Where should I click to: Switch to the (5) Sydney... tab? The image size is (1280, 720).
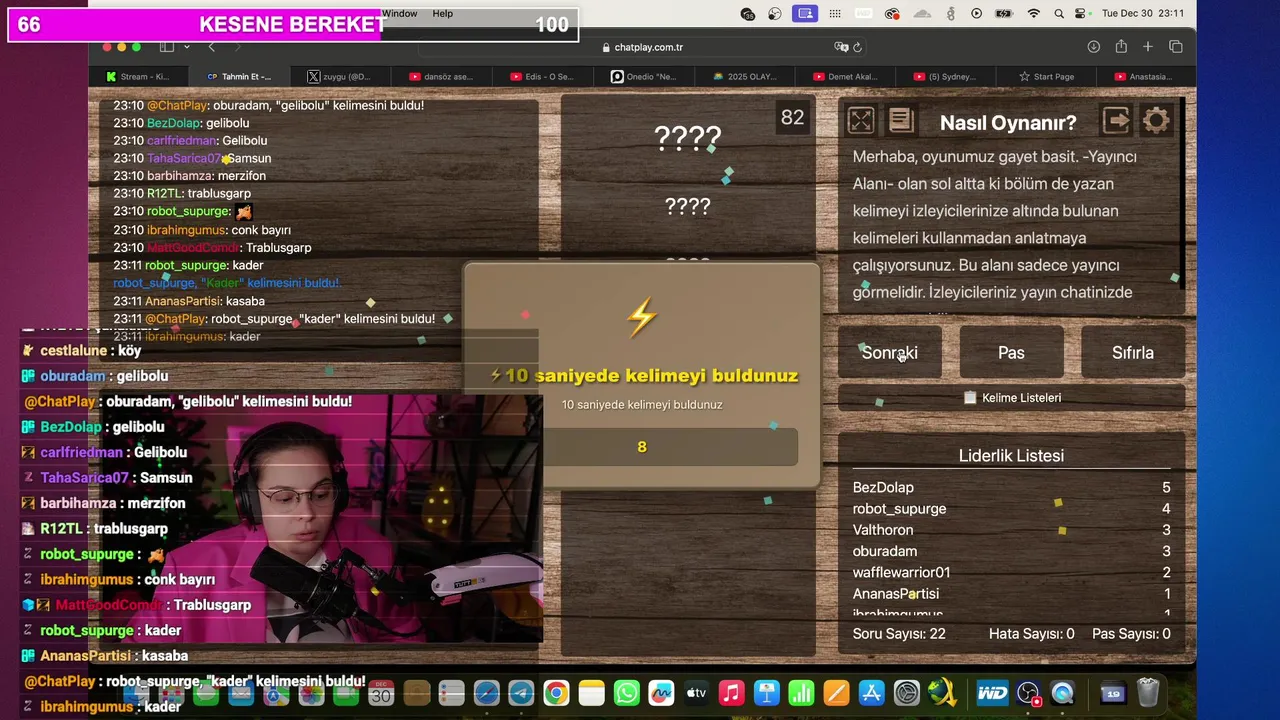(946, 77)
